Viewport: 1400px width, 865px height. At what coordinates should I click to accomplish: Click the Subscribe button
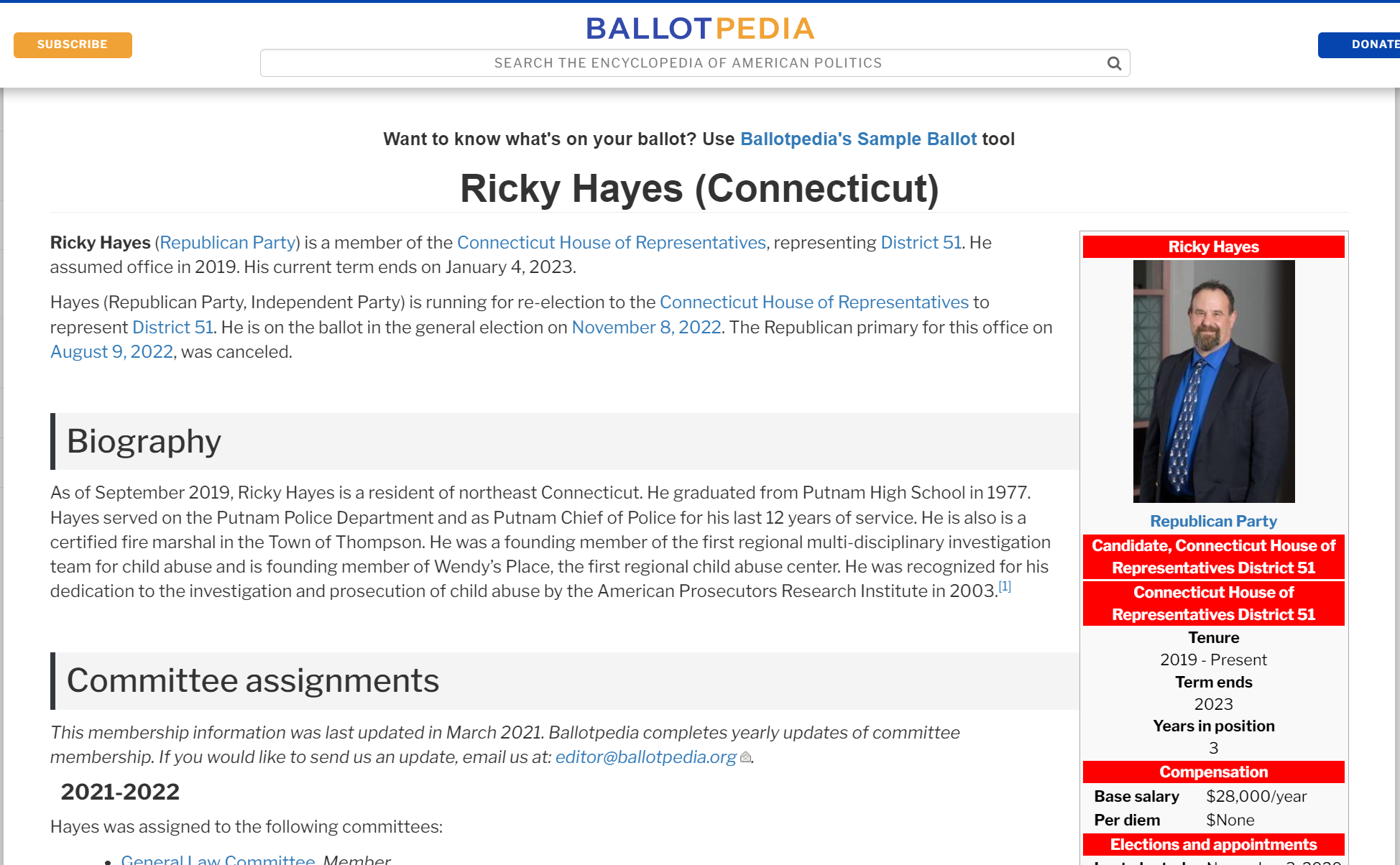click(73, 45)
